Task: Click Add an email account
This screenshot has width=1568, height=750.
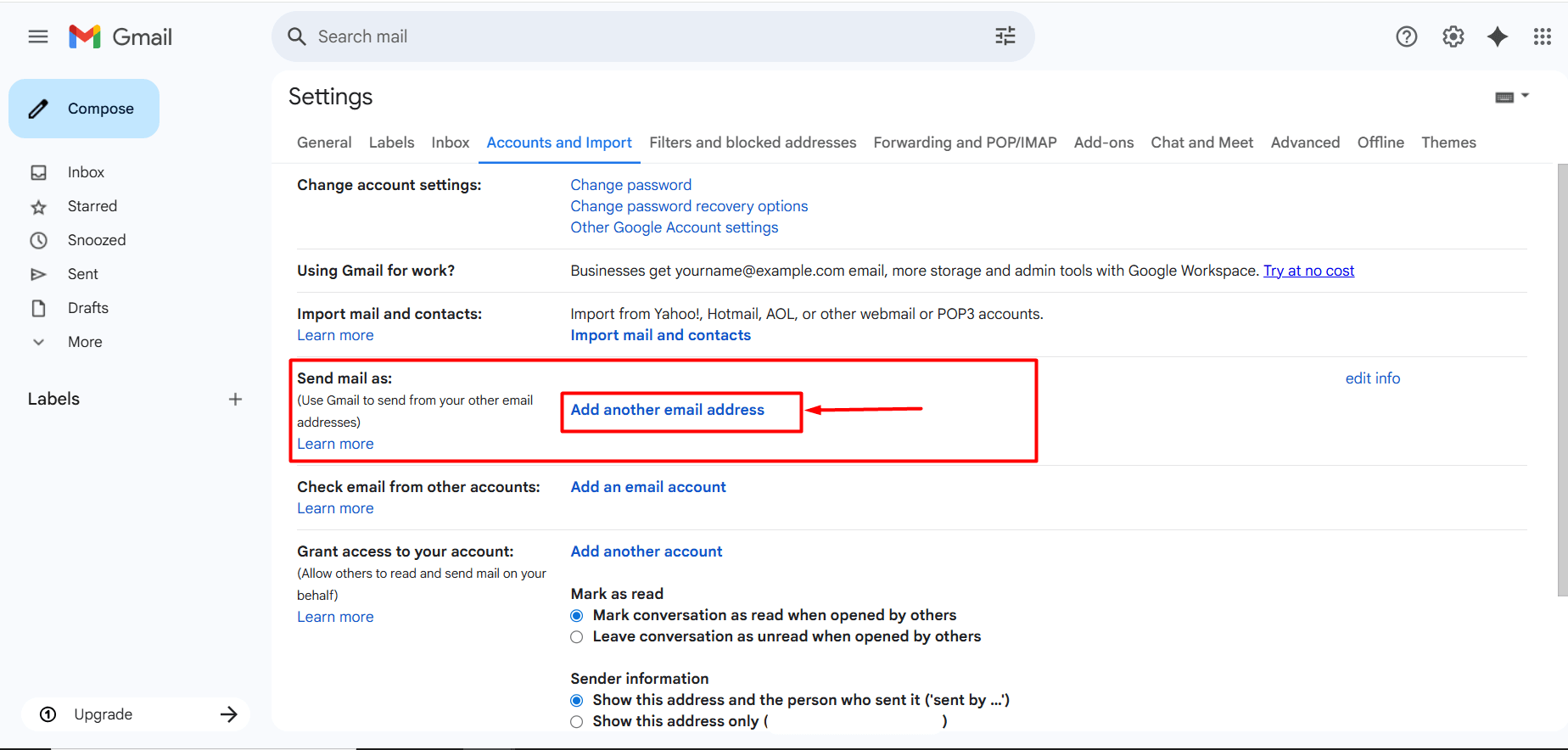Action: 648,487
